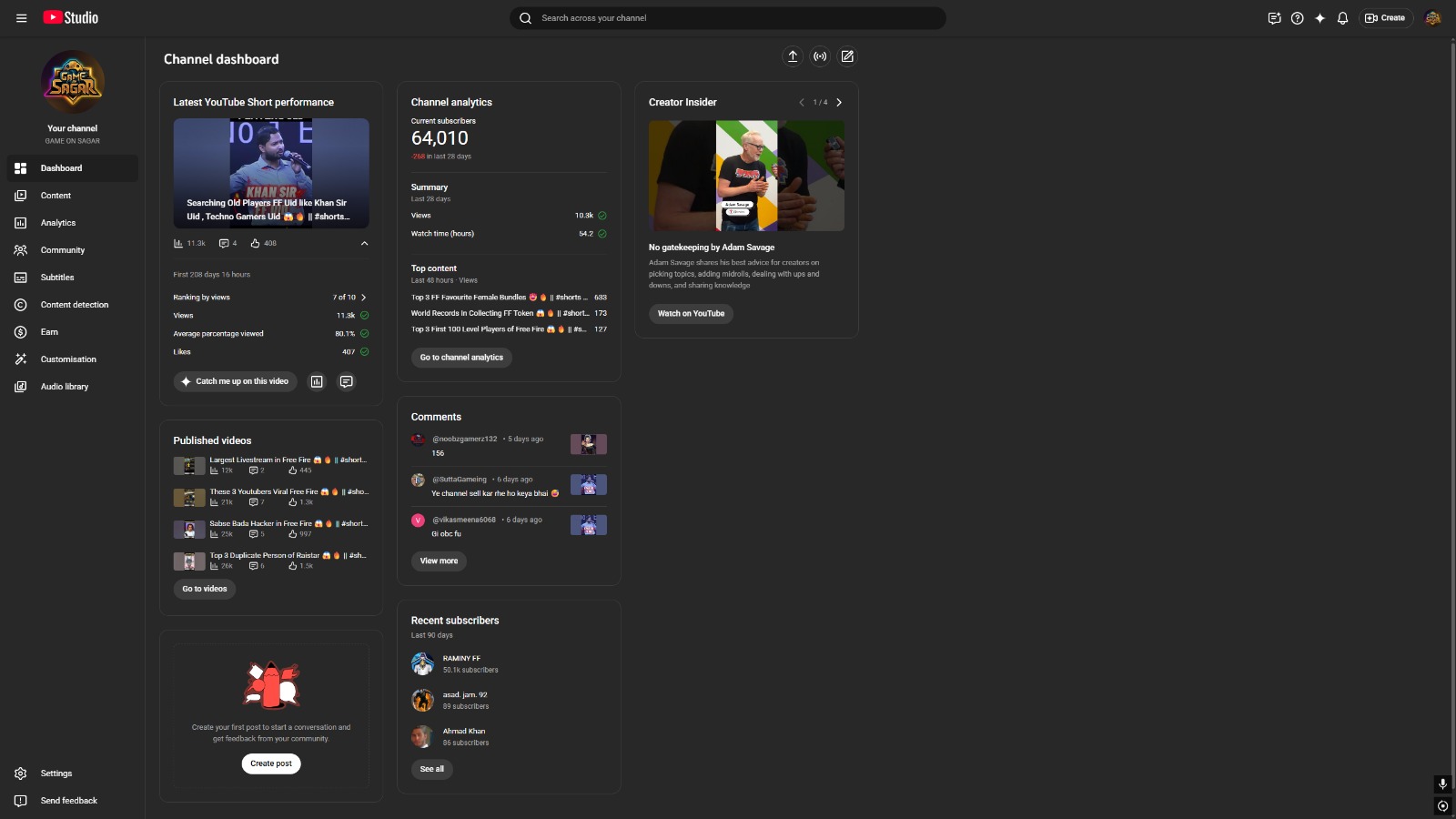Open comment by @SuttaGameing
The height and width of the screenshot is (819, 1456).
tap(509, 486)
